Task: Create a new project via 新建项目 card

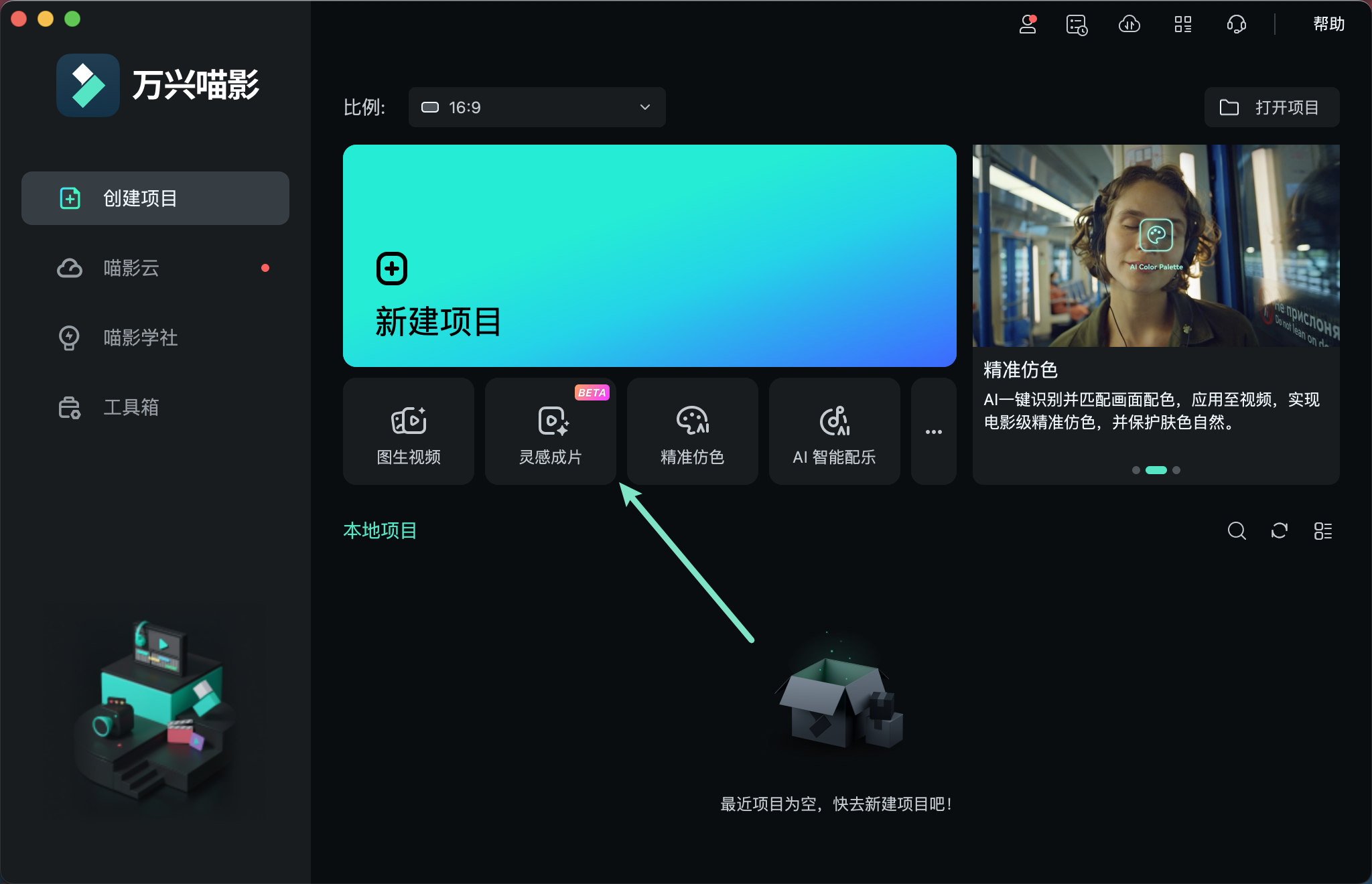Action: pos(648,256)
